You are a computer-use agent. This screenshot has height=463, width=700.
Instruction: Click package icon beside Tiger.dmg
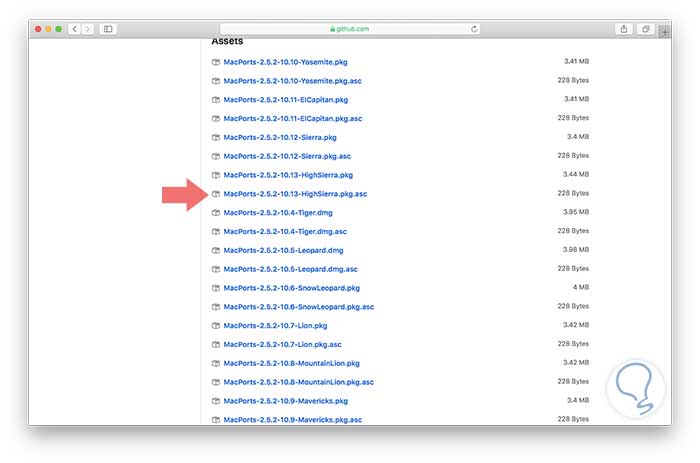tap(216, 213)
